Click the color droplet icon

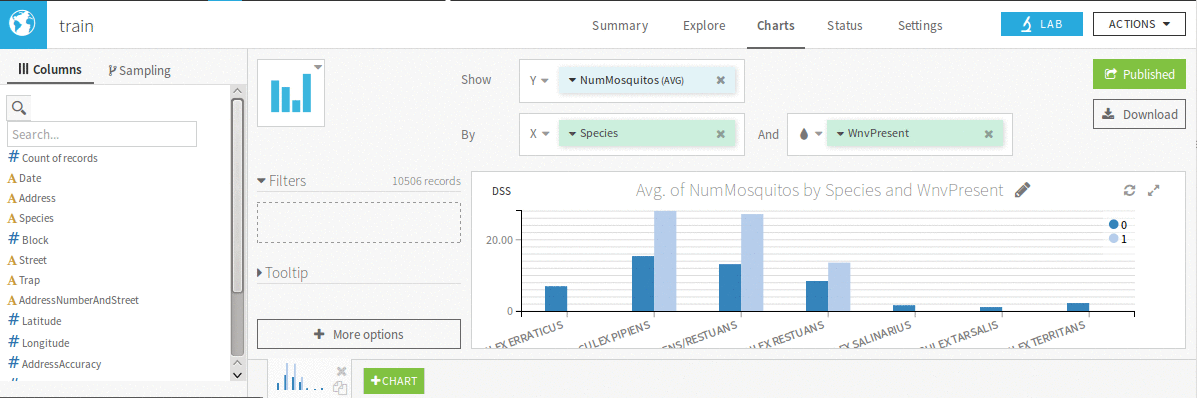coord(803,134)
